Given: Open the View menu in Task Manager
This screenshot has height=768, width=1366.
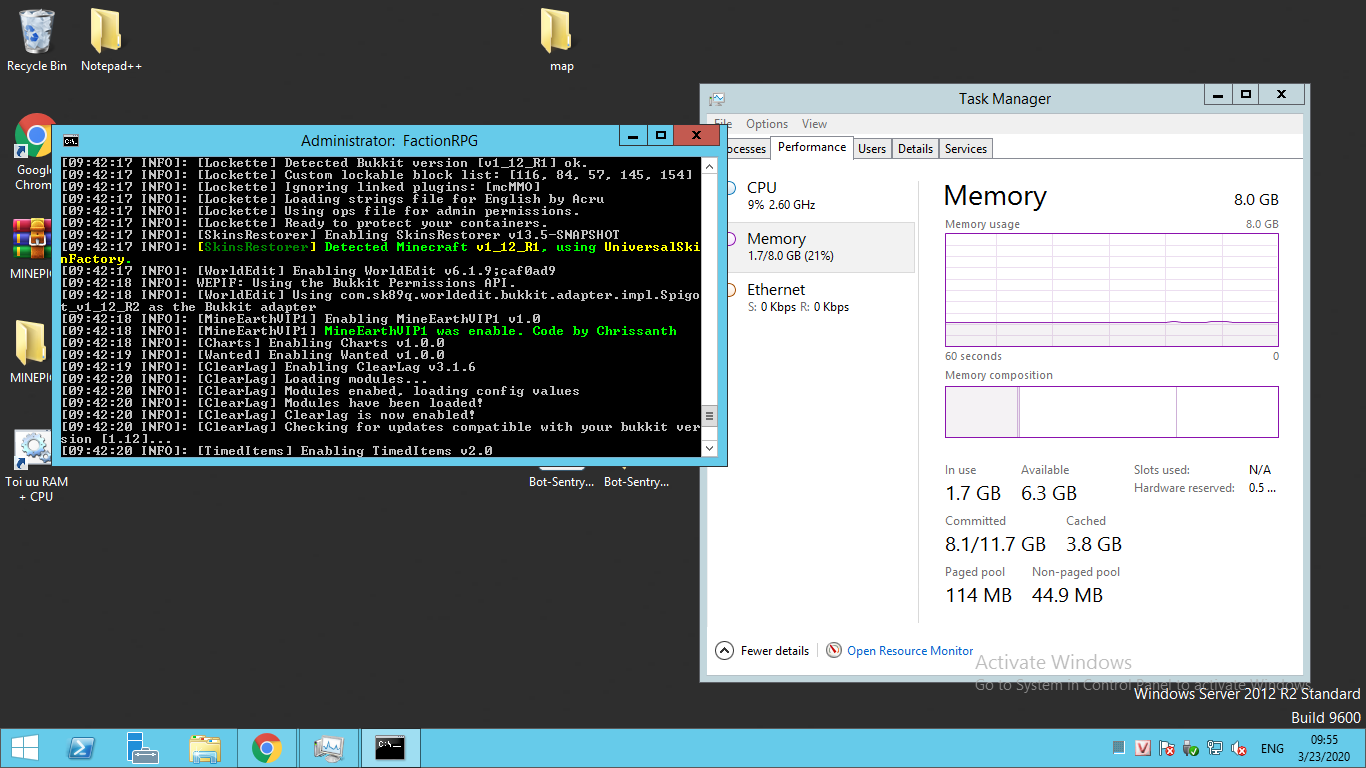Looking at the screenshot, I should pyautogui.click(x=814, y=124).
